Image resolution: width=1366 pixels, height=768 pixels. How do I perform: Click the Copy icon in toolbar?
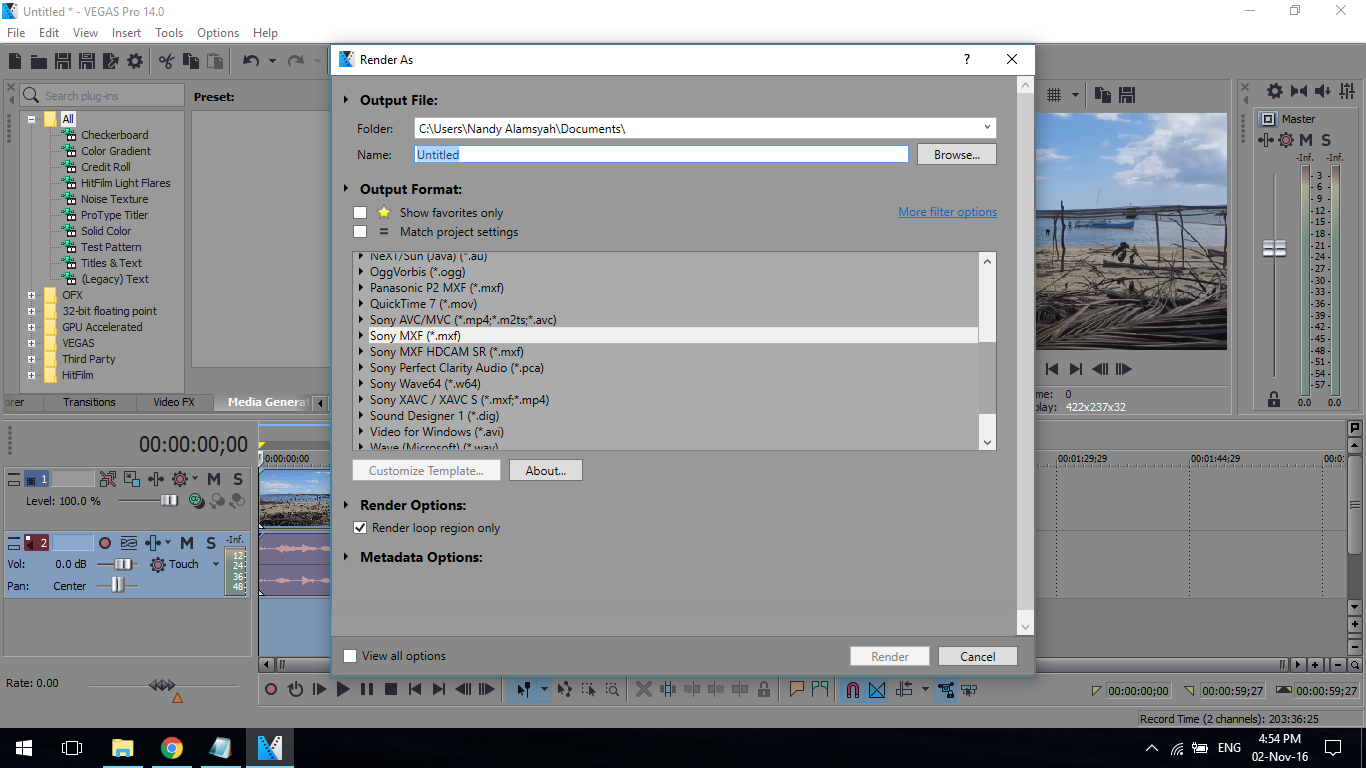pyautogui.click(x=191, y=61)
